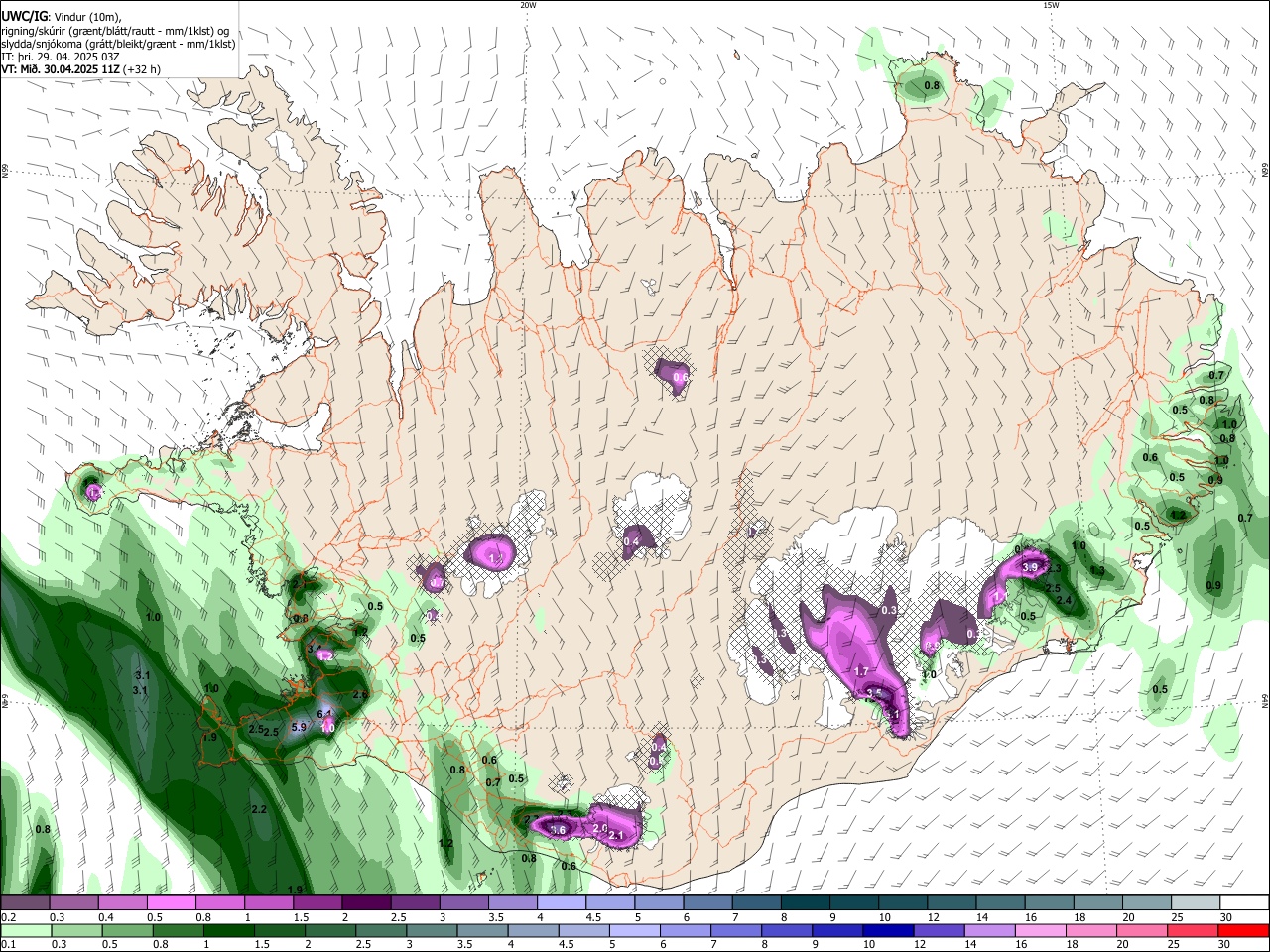Viewport: 1270px width, 952px height.
Task: Click the initial time "IT: þri. 29. 04. 2025 03Z"
Action: coord(61,57)
